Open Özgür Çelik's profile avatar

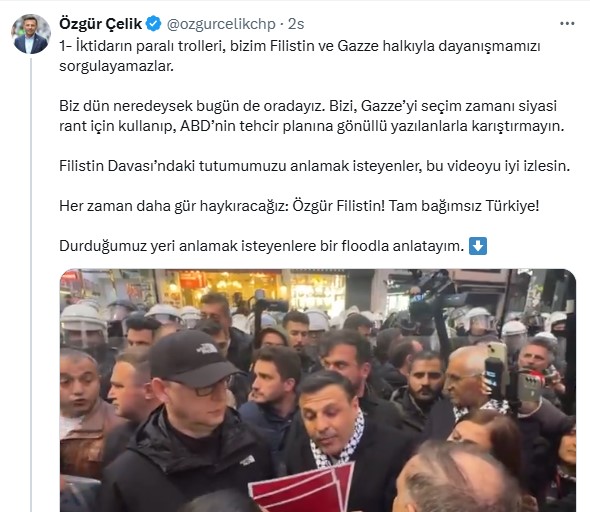(31, 34)
